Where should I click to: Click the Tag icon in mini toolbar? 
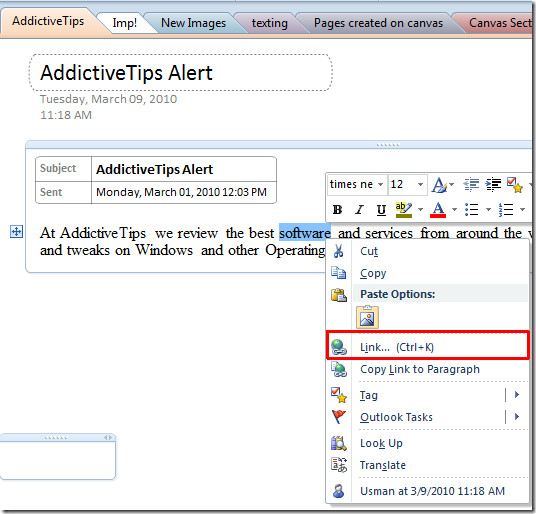(515, 185)
